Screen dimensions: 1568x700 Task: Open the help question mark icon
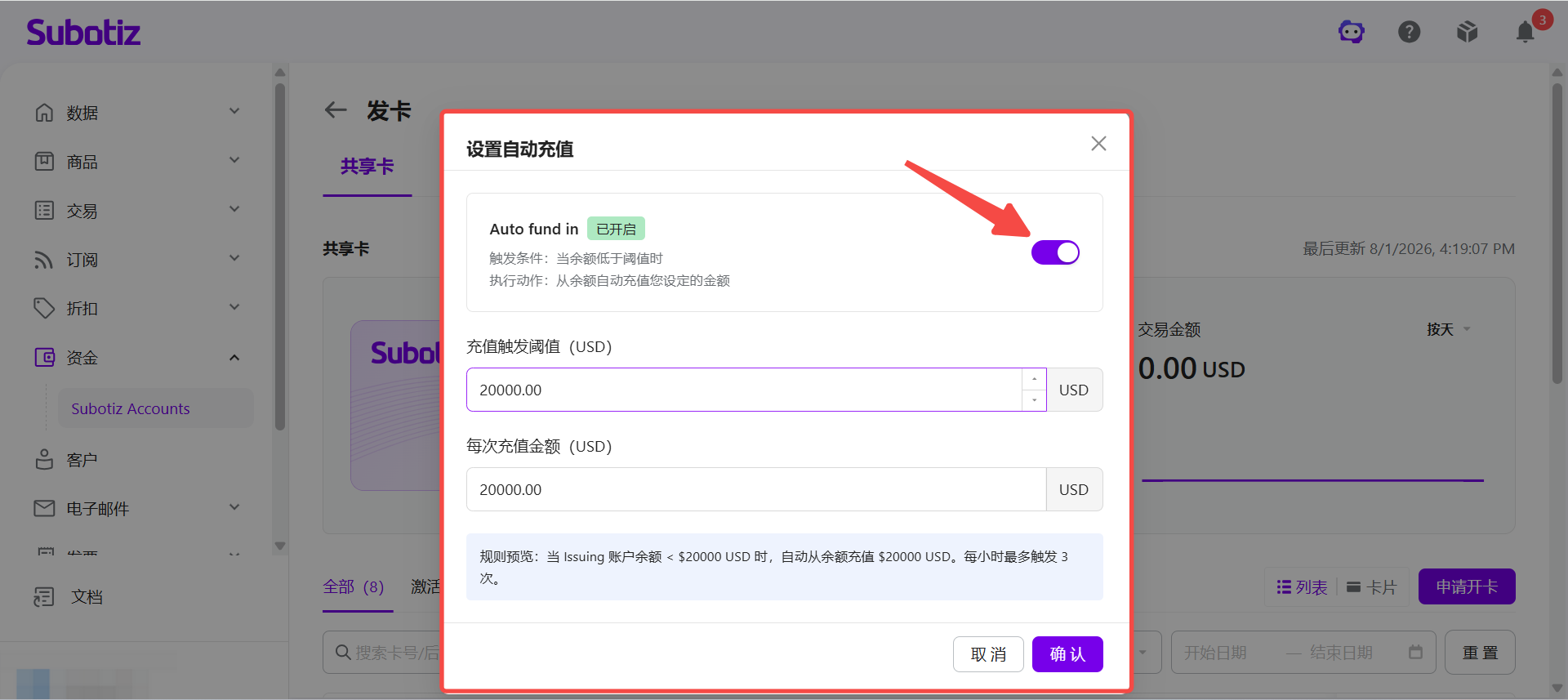[1410, 32]
